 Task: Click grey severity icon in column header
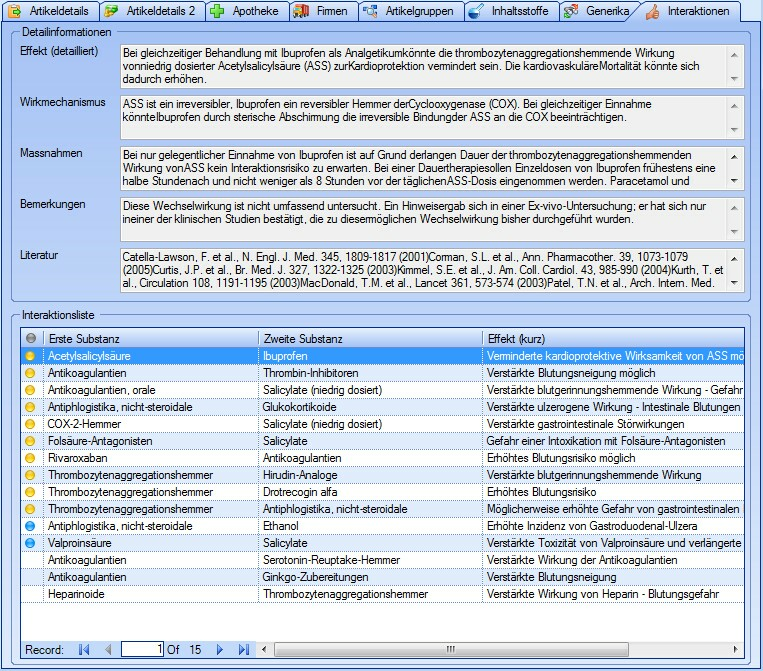(30, 339)
